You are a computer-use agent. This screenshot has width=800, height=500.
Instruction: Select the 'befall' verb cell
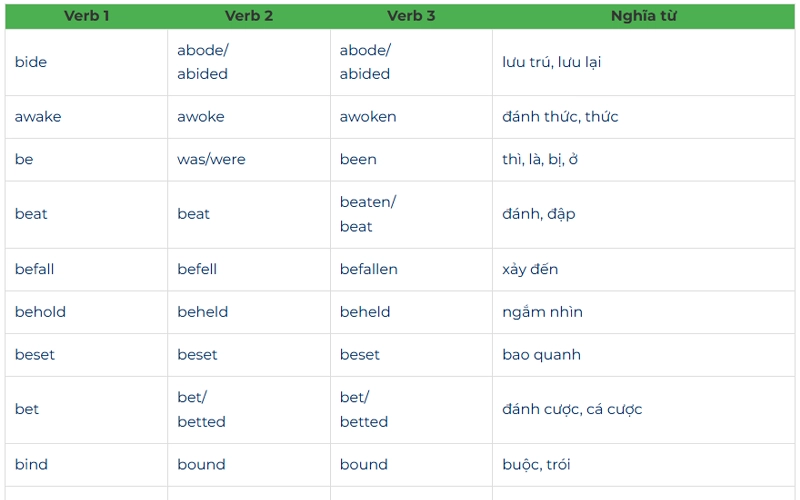[x=86, y=269]
